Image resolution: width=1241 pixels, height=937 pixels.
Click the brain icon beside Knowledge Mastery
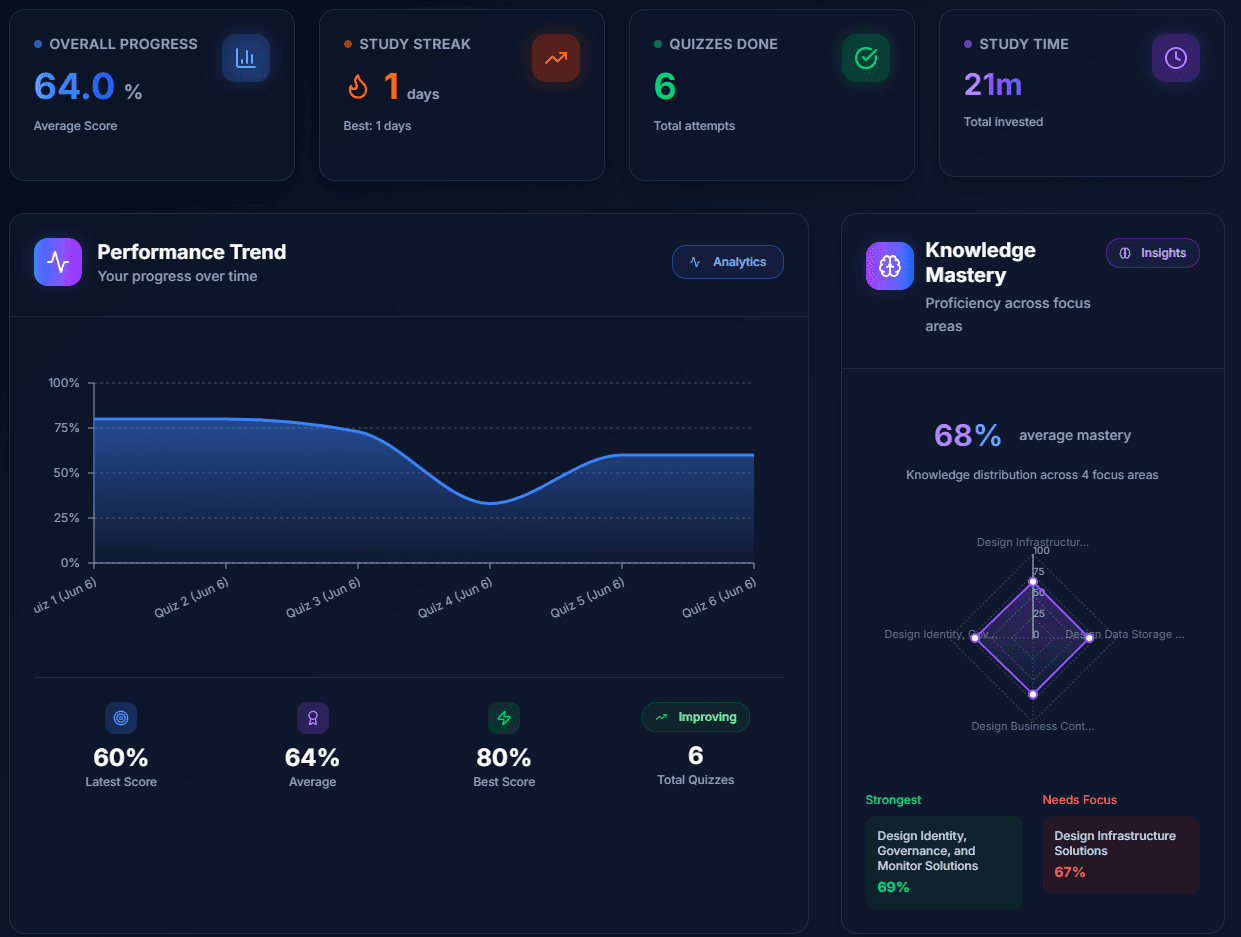890,266
